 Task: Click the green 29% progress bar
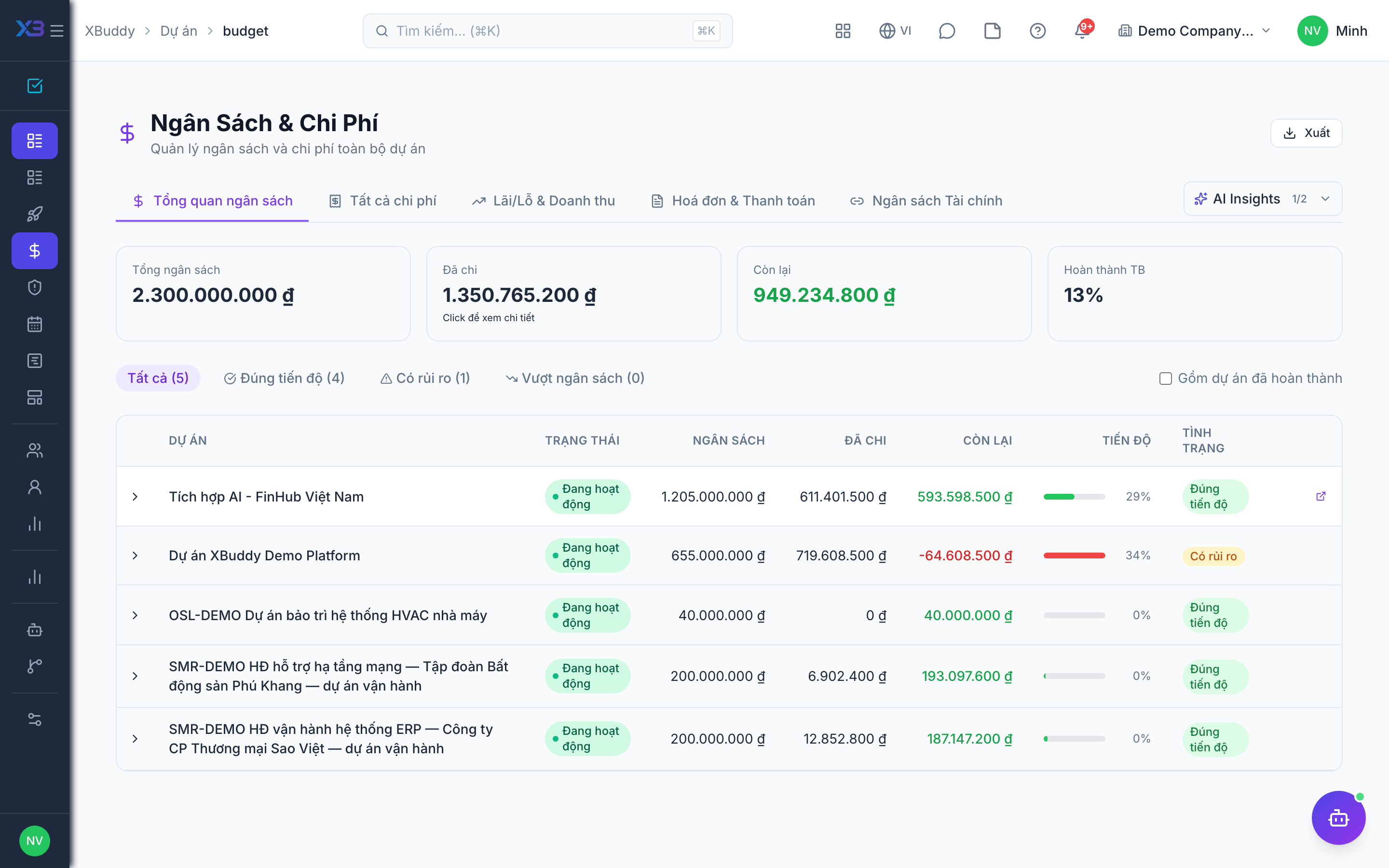coord(1074,496)
